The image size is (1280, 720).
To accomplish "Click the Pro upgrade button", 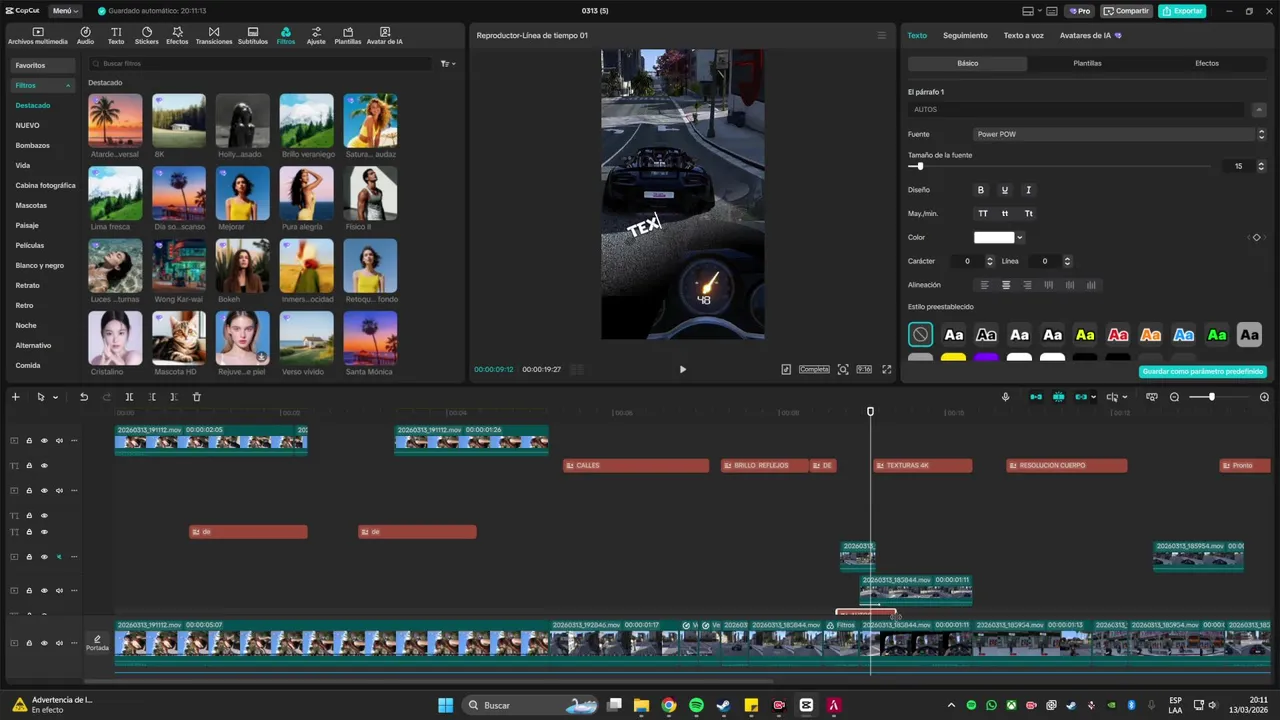I will [1079, 11].
